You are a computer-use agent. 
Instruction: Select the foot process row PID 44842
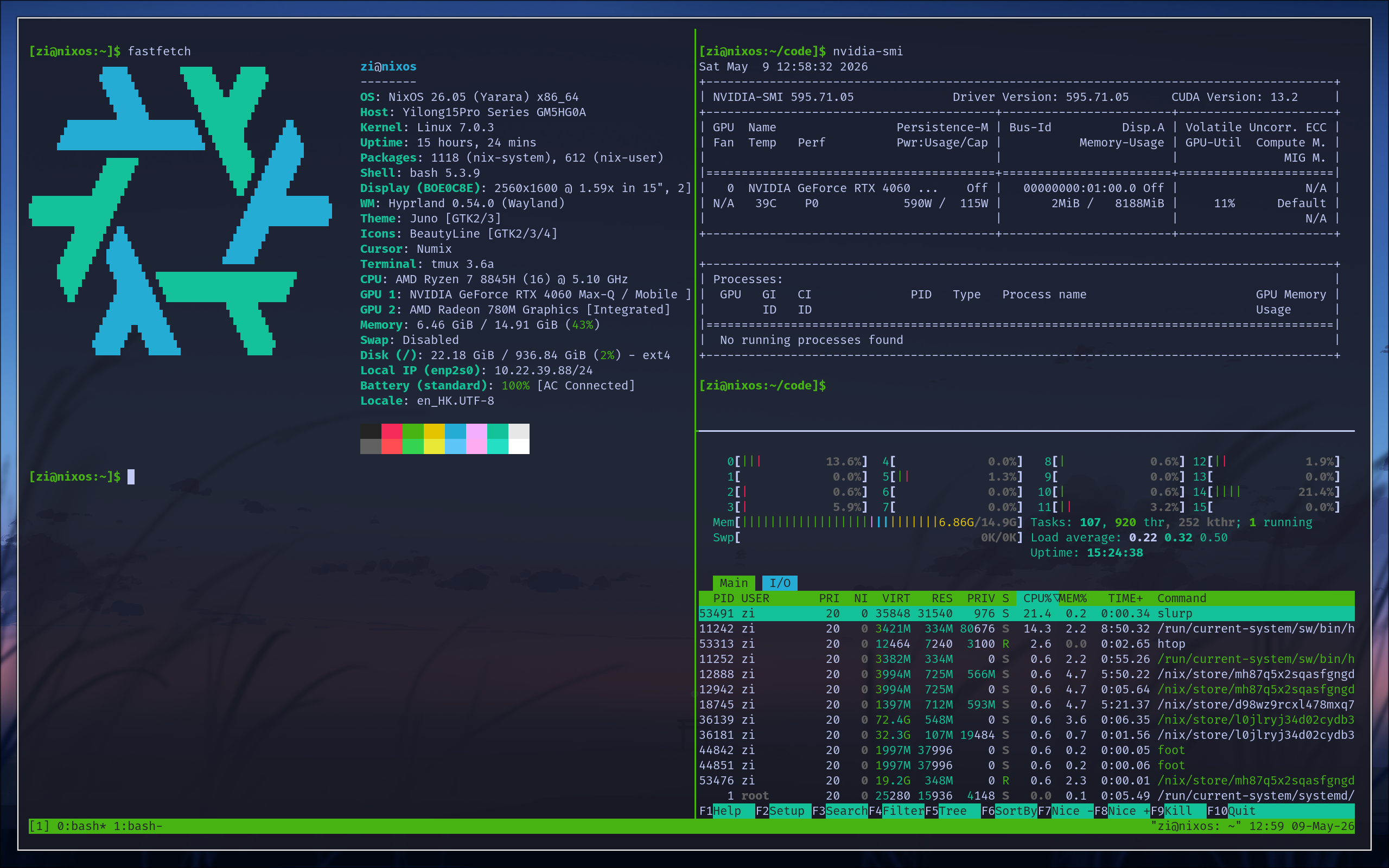[1027, 750]
